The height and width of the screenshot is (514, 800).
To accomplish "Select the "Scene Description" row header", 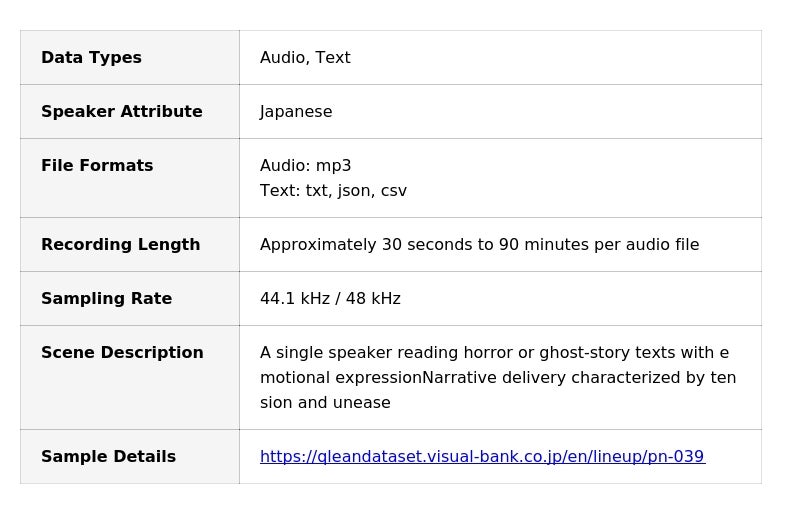I will (122, 353).
